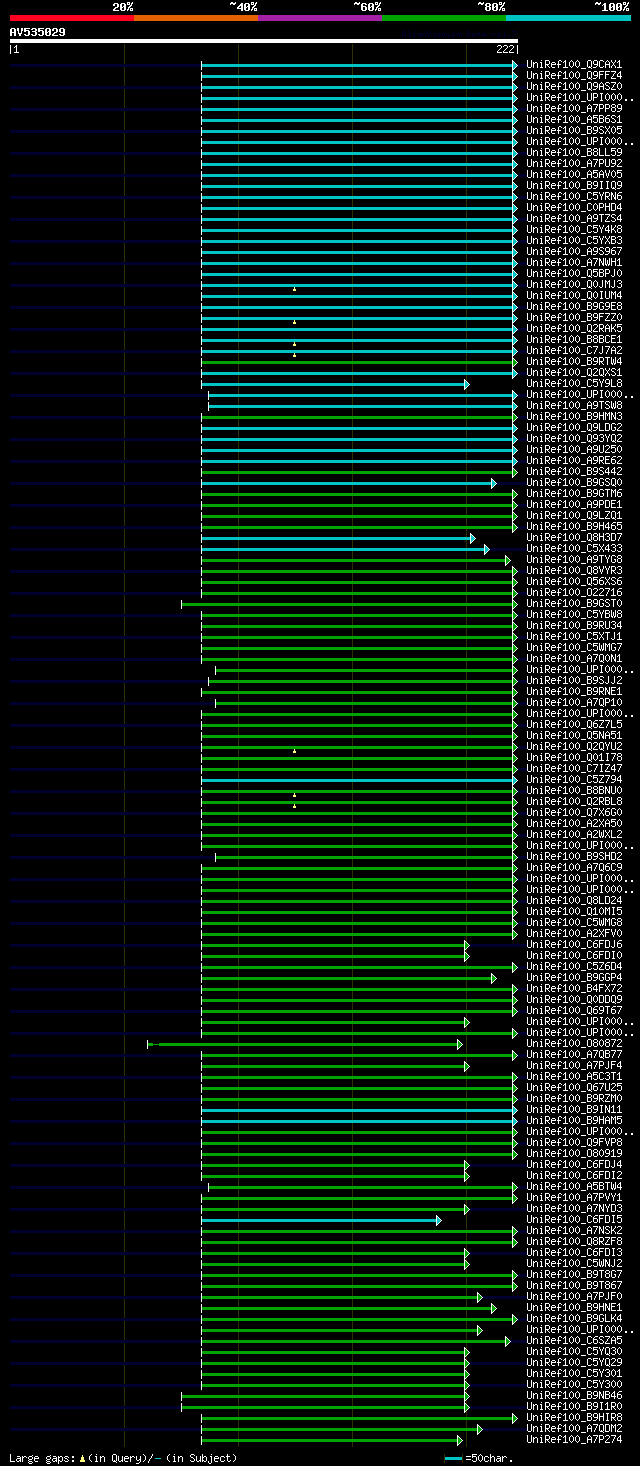This screenshot has height=1466, width=640.
Task: Follow the UniRef100_A2XA50 link
Action: [574, 823]
